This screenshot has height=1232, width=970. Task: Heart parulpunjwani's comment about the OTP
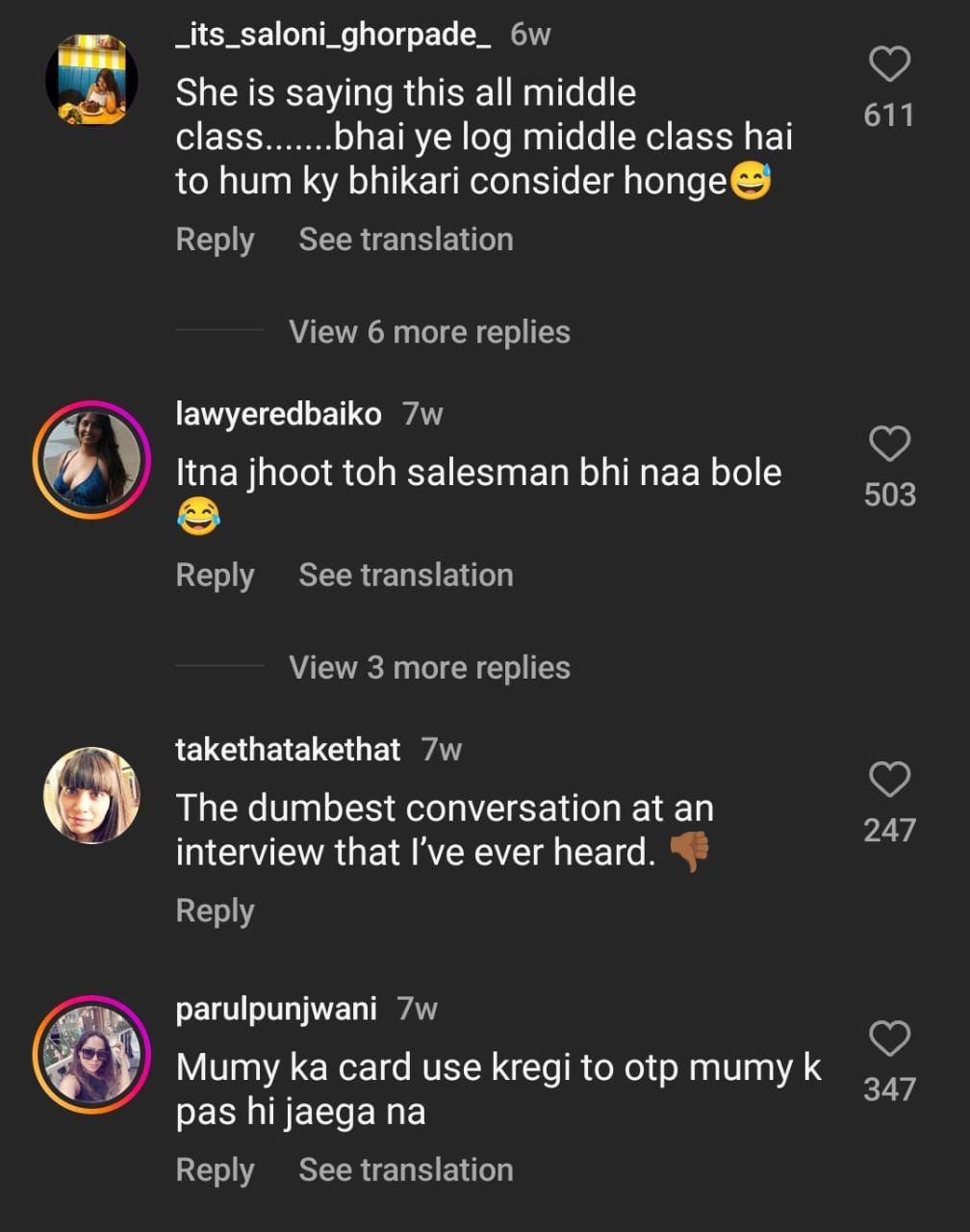click(x=889, y=1039)
